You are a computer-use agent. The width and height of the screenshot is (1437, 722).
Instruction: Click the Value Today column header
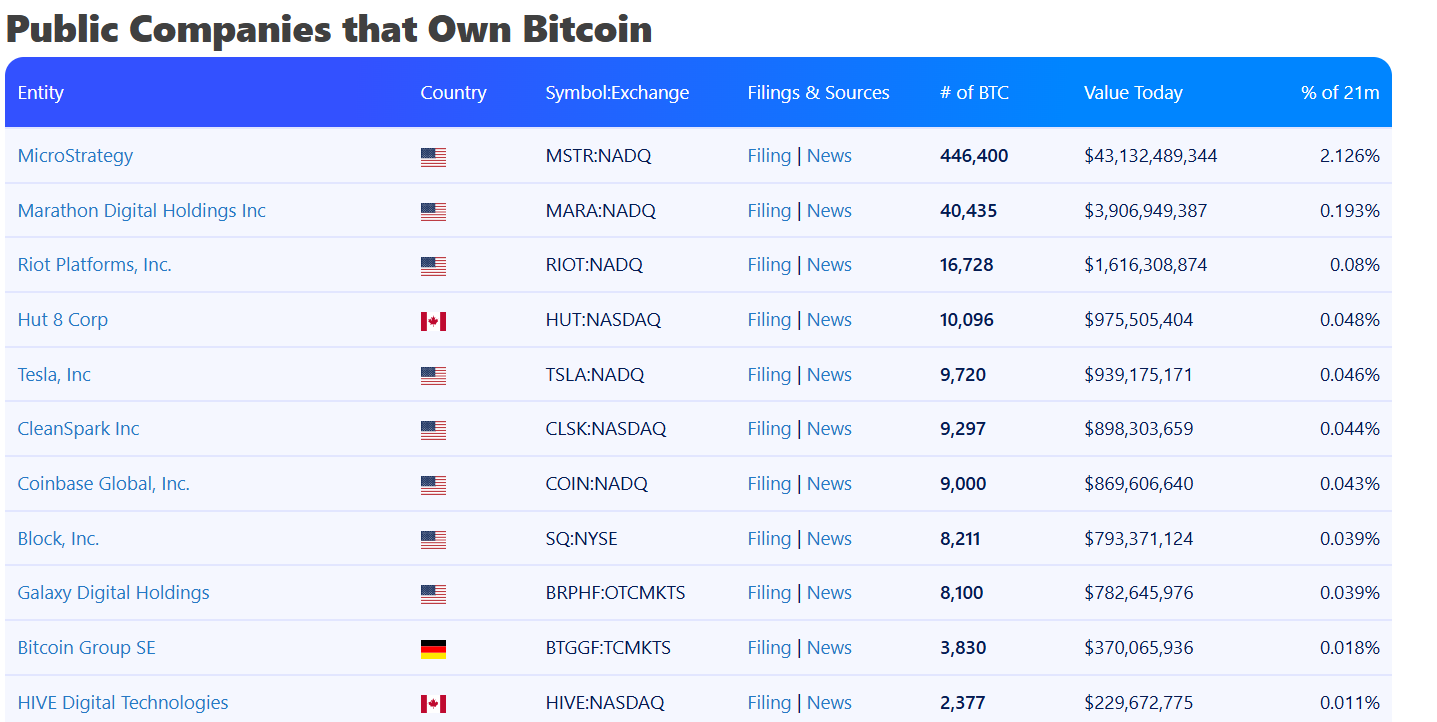pyautogui.click(x=1133, y=92)
